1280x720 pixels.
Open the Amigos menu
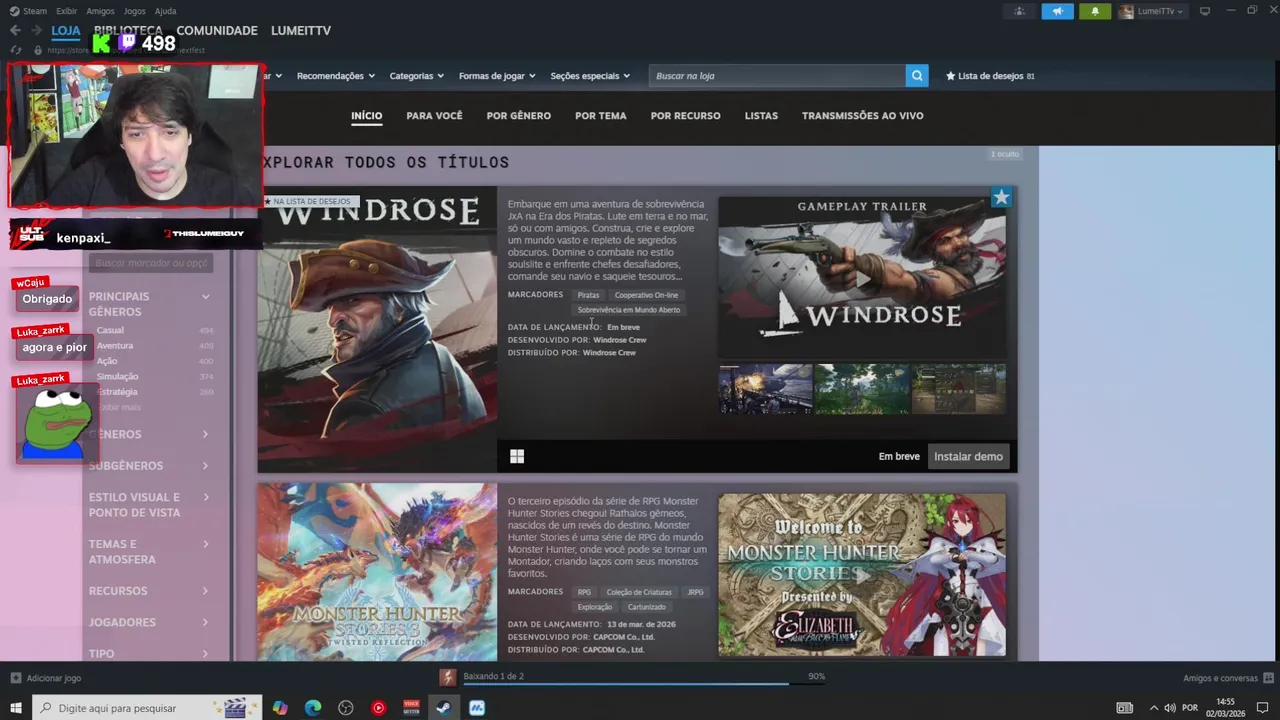100,11
